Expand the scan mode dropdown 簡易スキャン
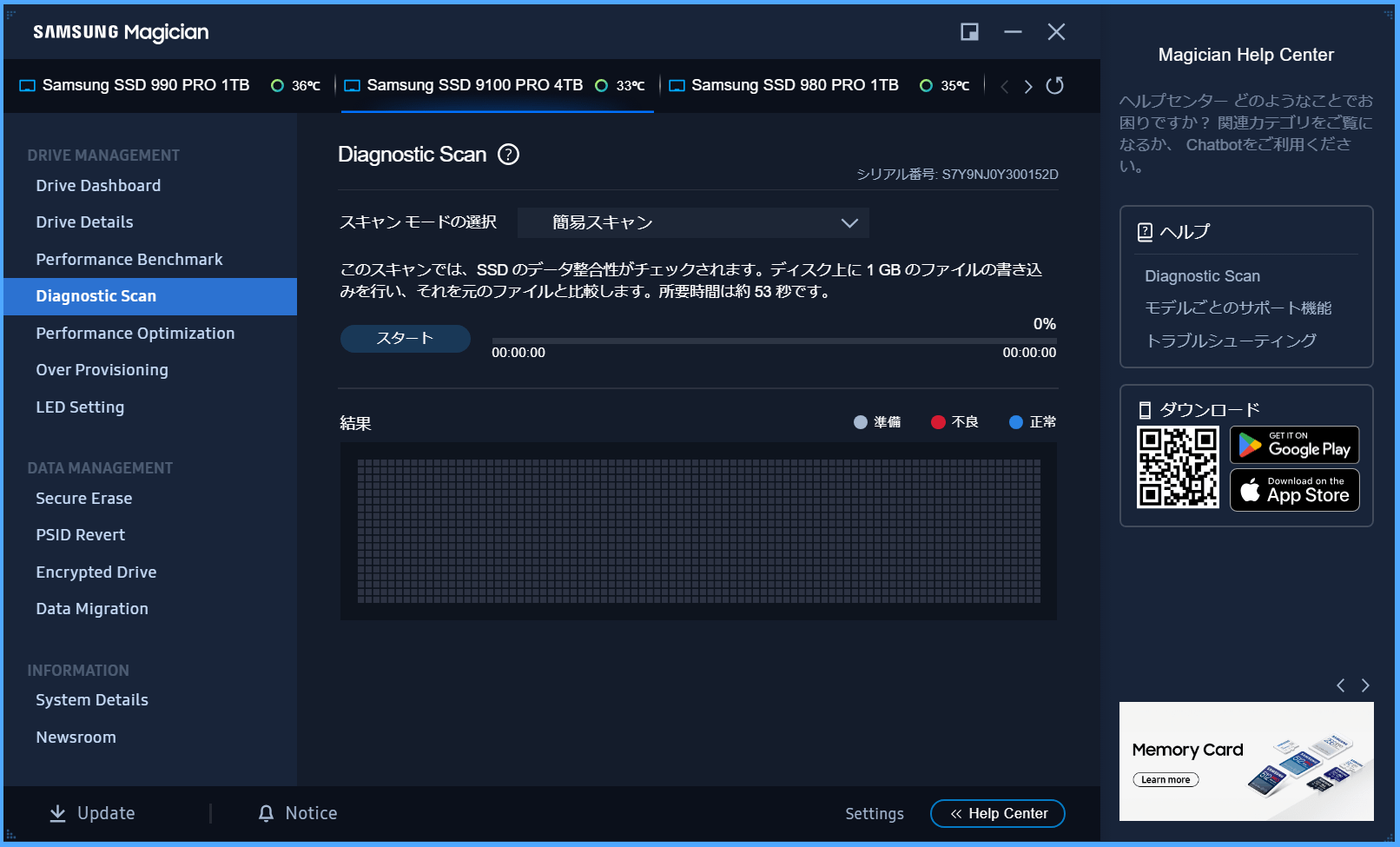Viewport: 1400px width, 847px height. [693, 222]
